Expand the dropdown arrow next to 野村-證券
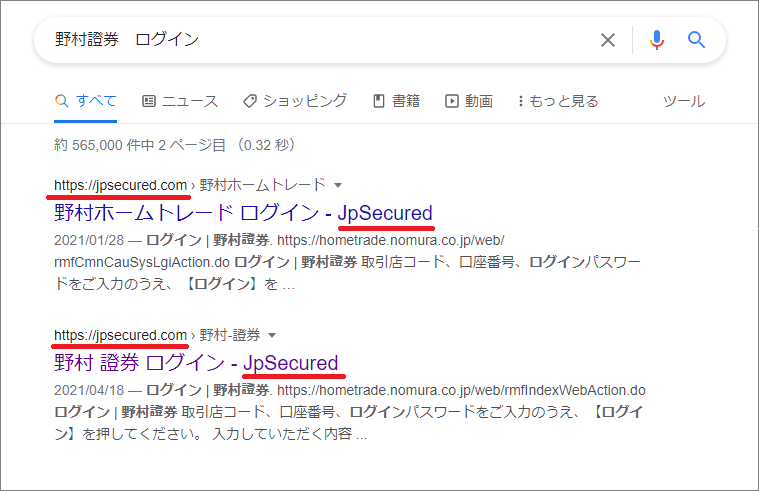Screen dimensions: 759x491 point(272,335)
